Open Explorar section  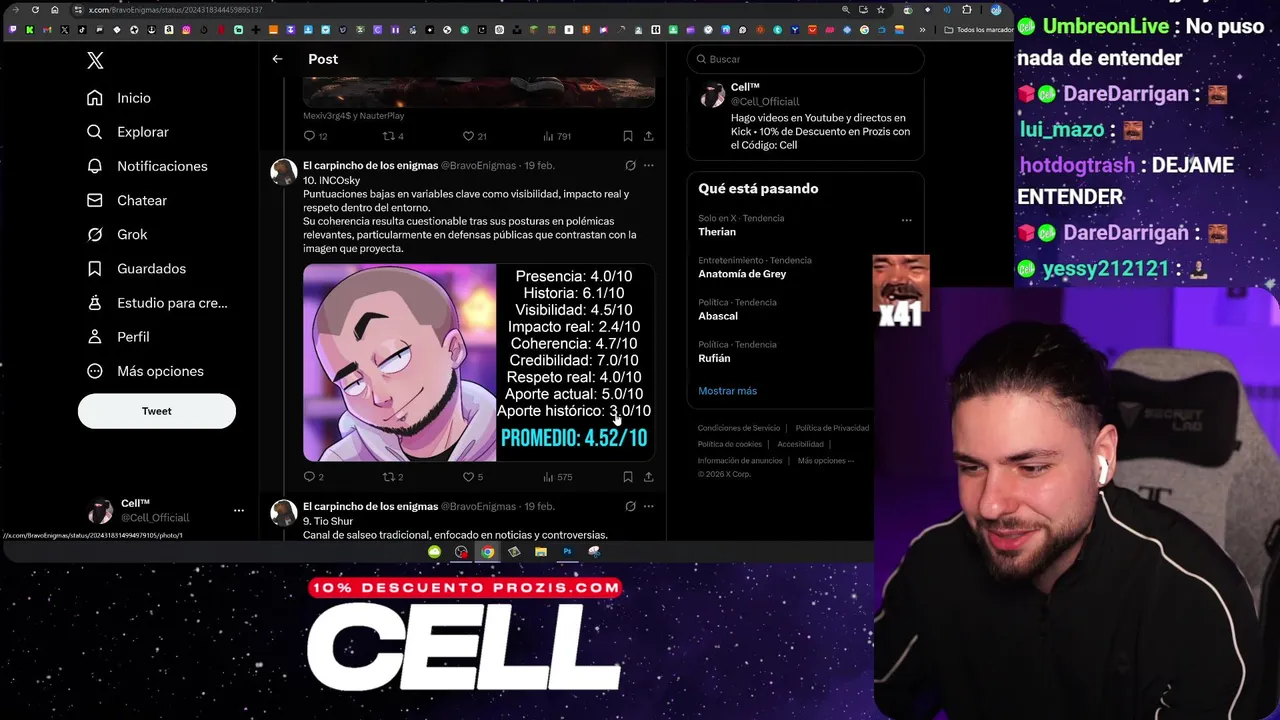click(x=128, y=132)
